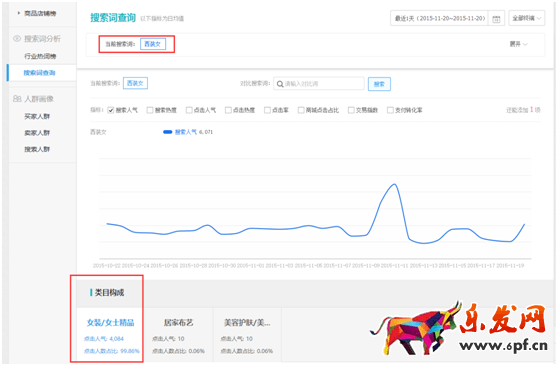Click the 搜索词查询 page title
The image size is (558, 366).
(113, 18)
